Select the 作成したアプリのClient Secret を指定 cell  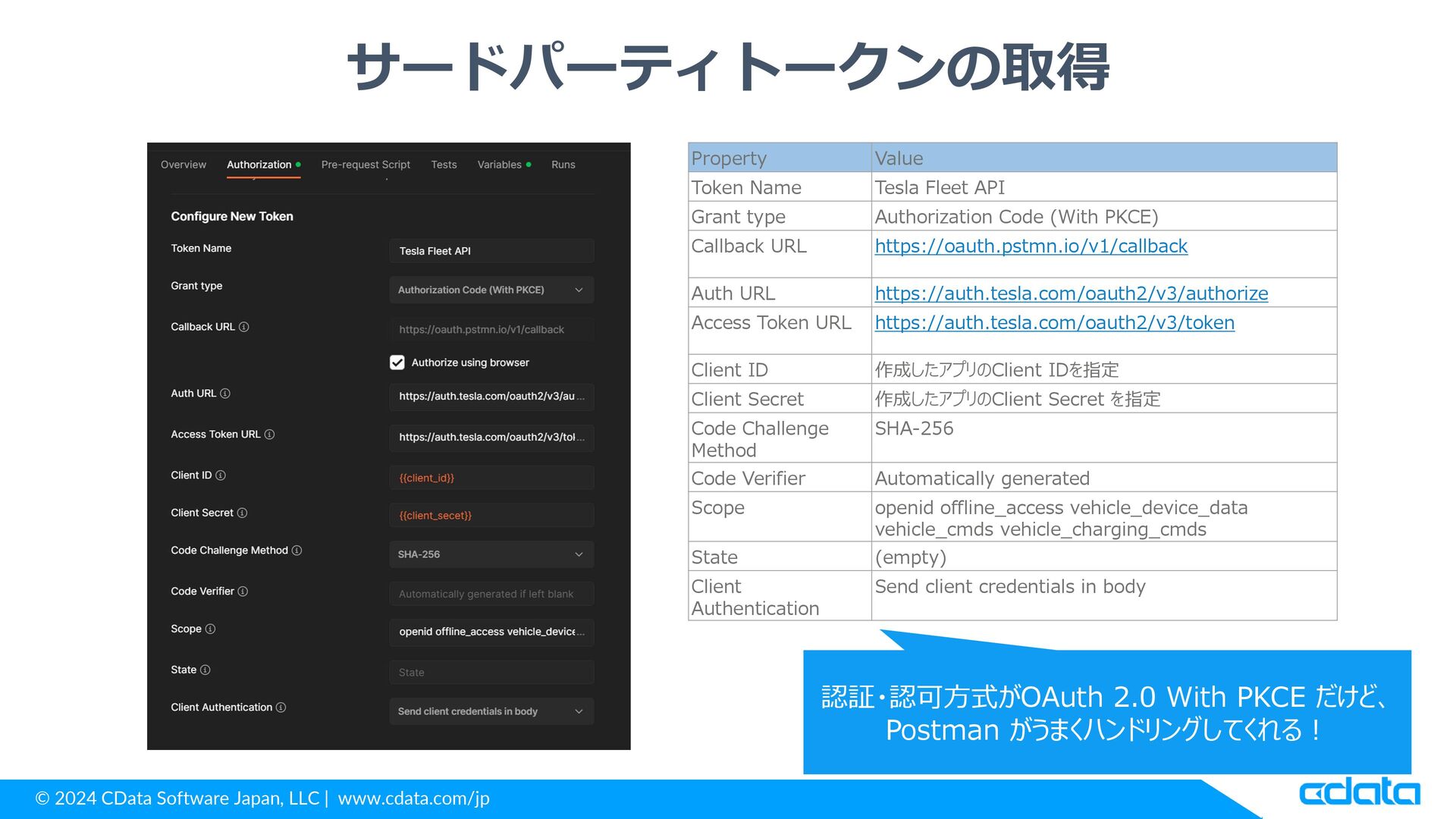point(1104,399)
